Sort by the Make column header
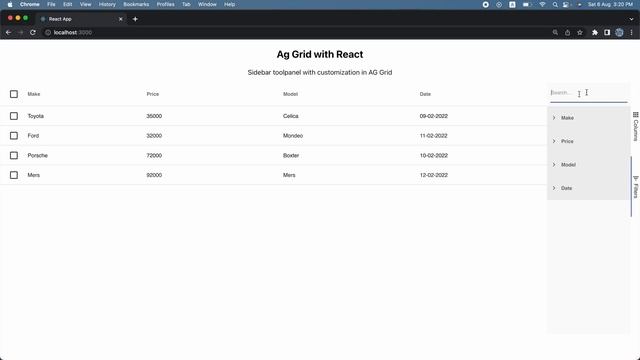The height and width of the screenshot is (360, 640). coord(34,94)
